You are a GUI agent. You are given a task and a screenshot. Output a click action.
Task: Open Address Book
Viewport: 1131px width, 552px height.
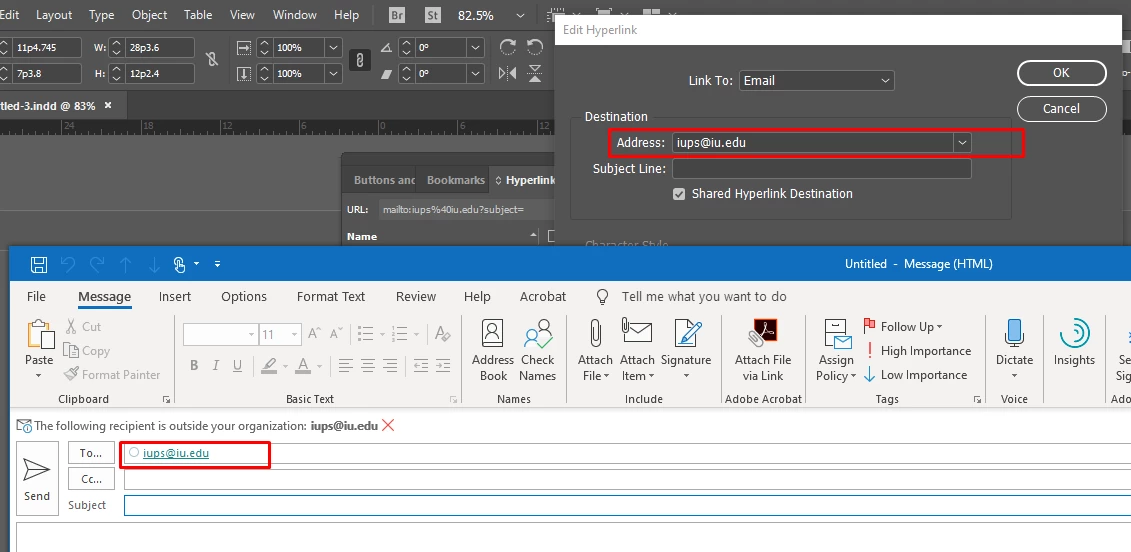point(493,350)
